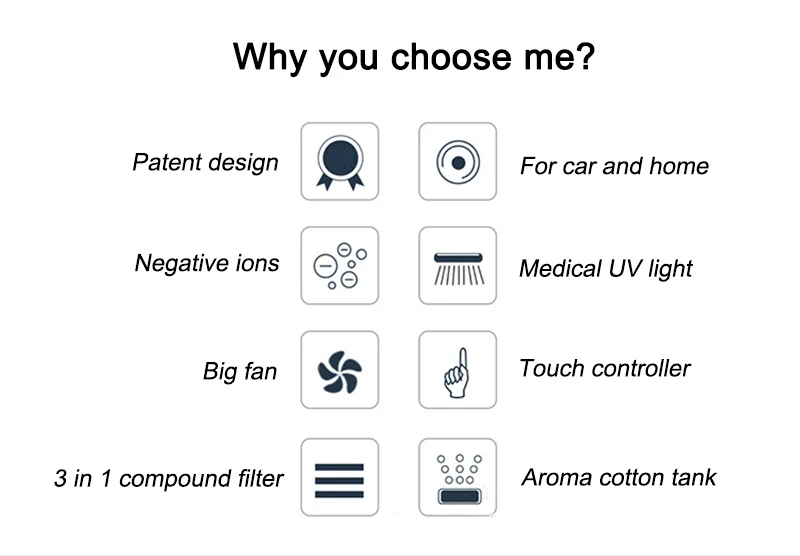Select the 'Aroma cotton tank' text
The height and width of the screenshot is (556, 800).
pyautogui.click(x=618, y=477)
